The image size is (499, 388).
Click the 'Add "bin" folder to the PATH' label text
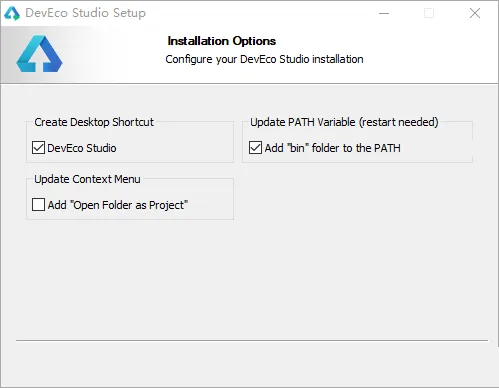(x=333, y=148)
